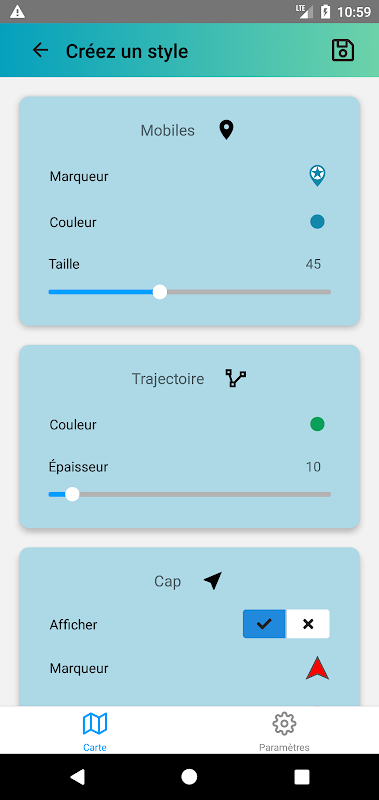
Task: Tap the Mobiles location pin icon
Action: (226, 130)
